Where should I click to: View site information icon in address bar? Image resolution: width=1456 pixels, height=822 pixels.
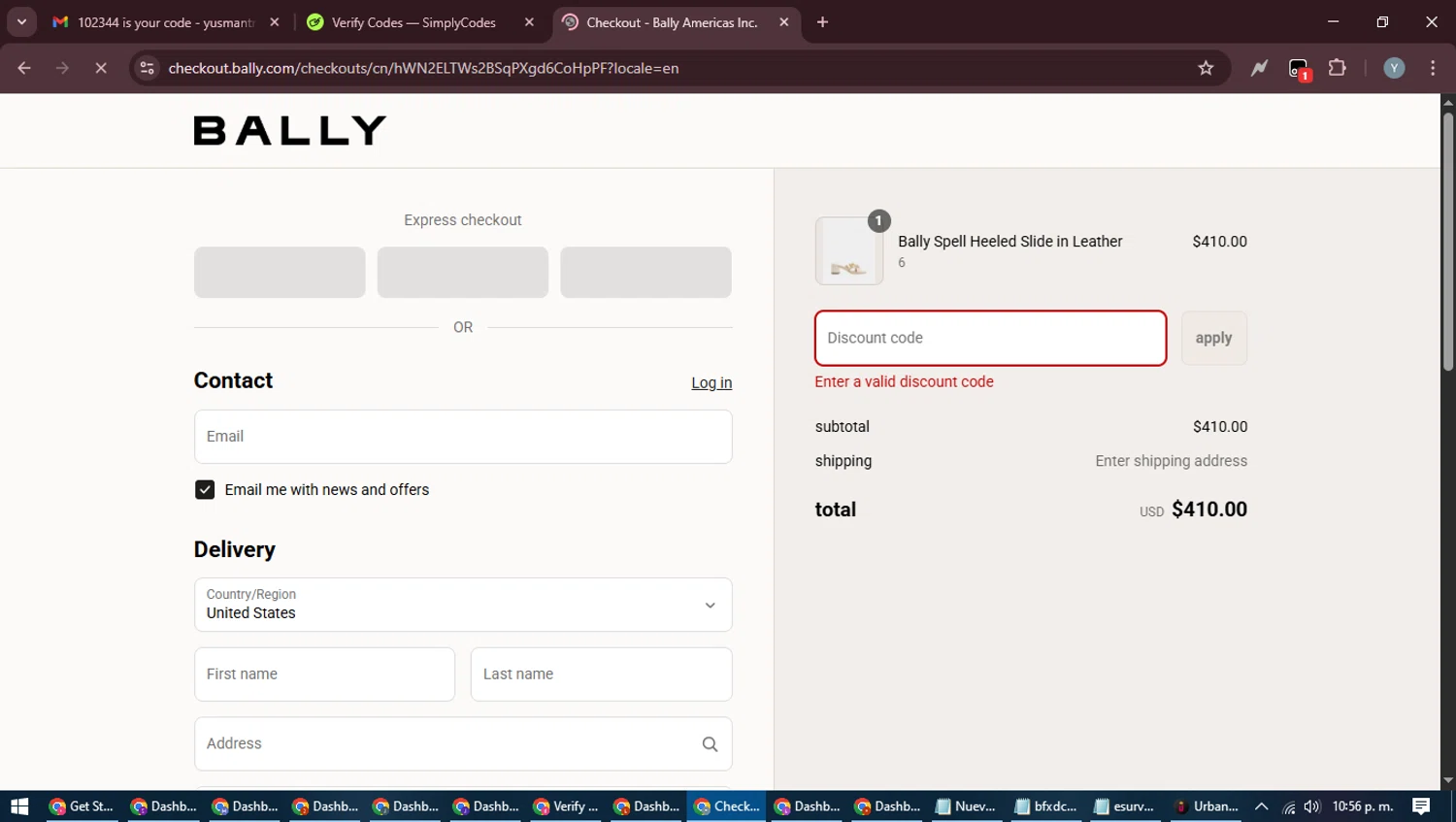coord(147,68)
